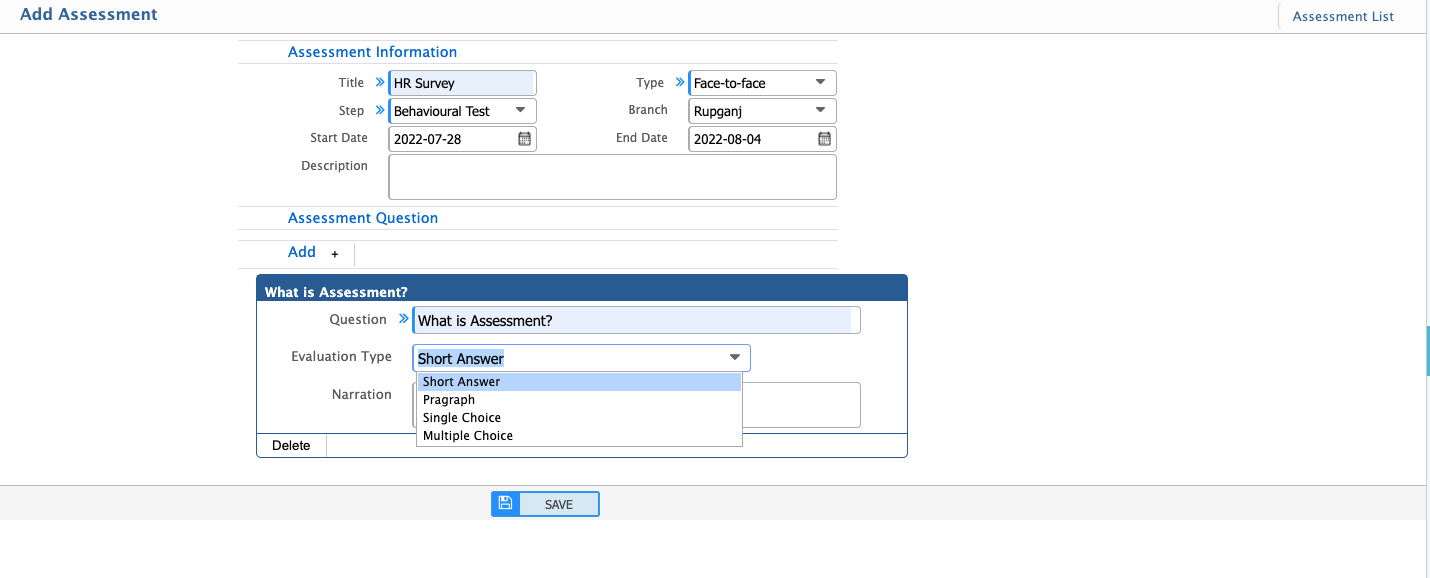Click the SAVE button
This screenshot has height=578, width=1430.
tap(557, 503)
